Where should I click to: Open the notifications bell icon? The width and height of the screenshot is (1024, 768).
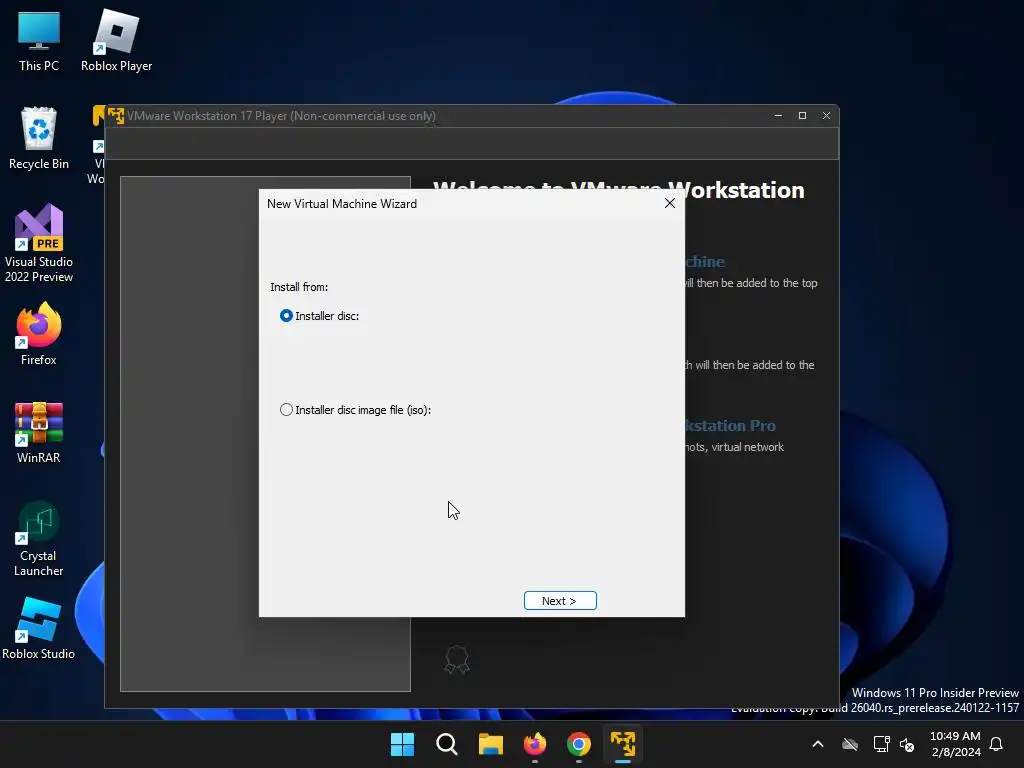[x=996, y=744]
